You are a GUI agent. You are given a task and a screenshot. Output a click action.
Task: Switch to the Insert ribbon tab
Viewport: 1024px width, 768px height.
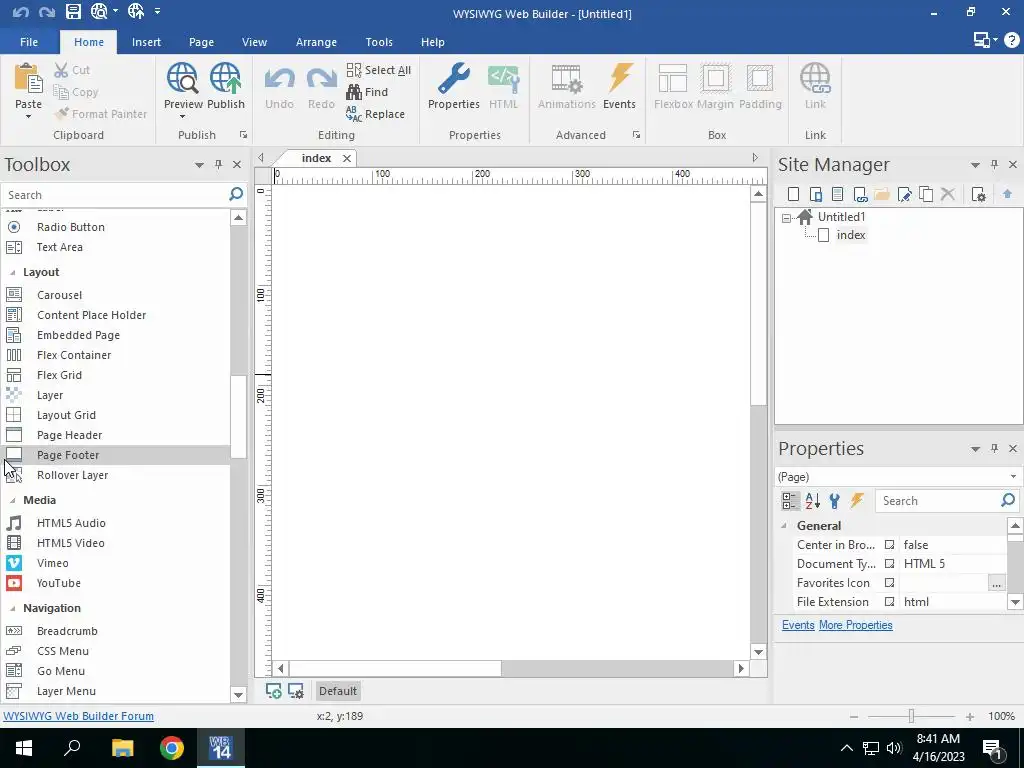(146, 42)
